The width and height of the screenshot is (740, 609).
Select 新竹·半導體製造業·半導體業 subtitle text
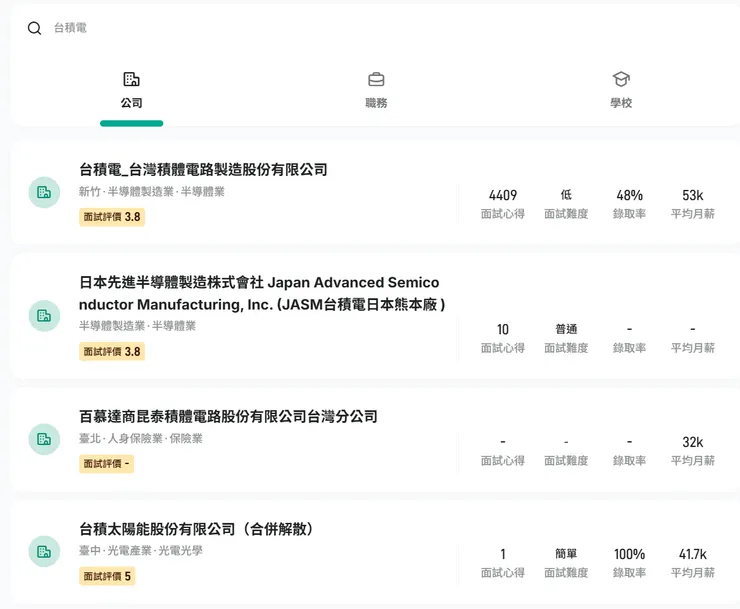pos(151,192)
